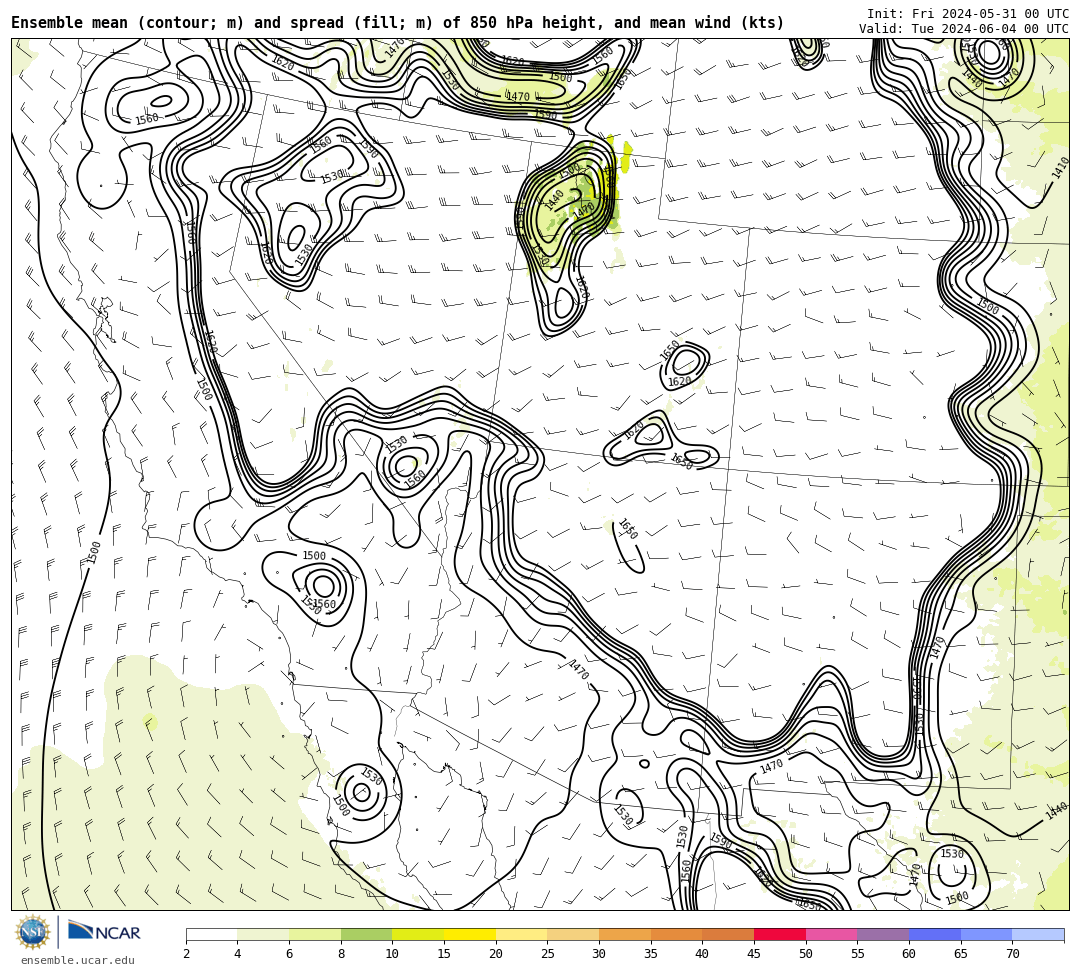Click the colorbar tick label 35
Image resolution: width=1080 pixels, height=973 pixels.
tap(651, 954)
